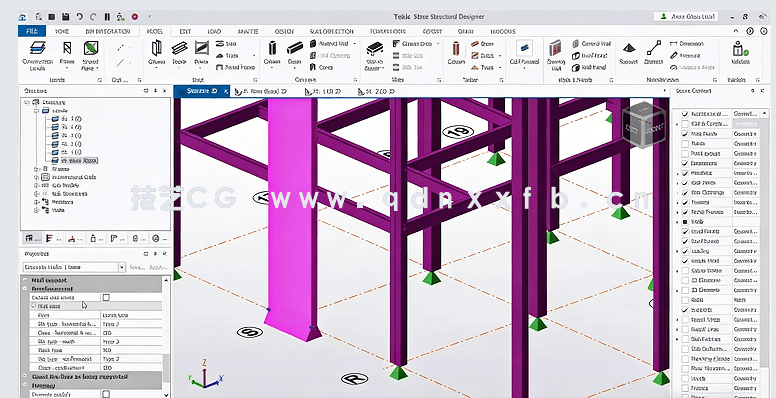Collapse the Reinforcement properties section
Viewport: 776px width, 398px height.
click(25, 289)
